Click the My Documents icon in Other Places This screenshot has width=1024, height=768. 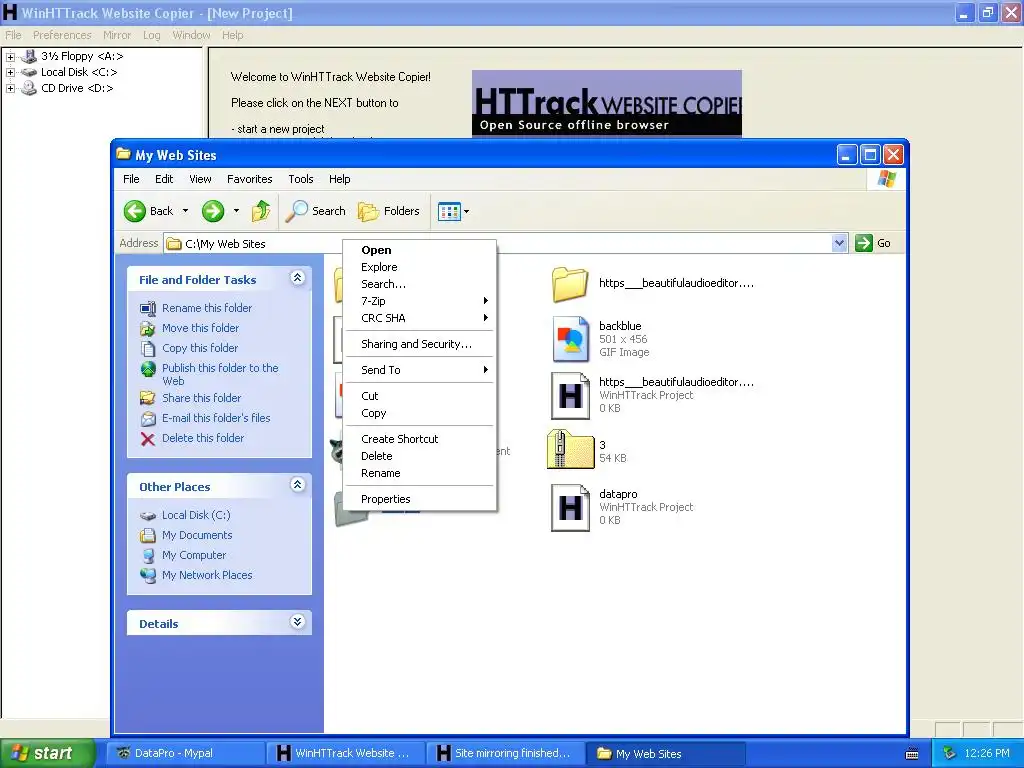[x=148, y=536]
